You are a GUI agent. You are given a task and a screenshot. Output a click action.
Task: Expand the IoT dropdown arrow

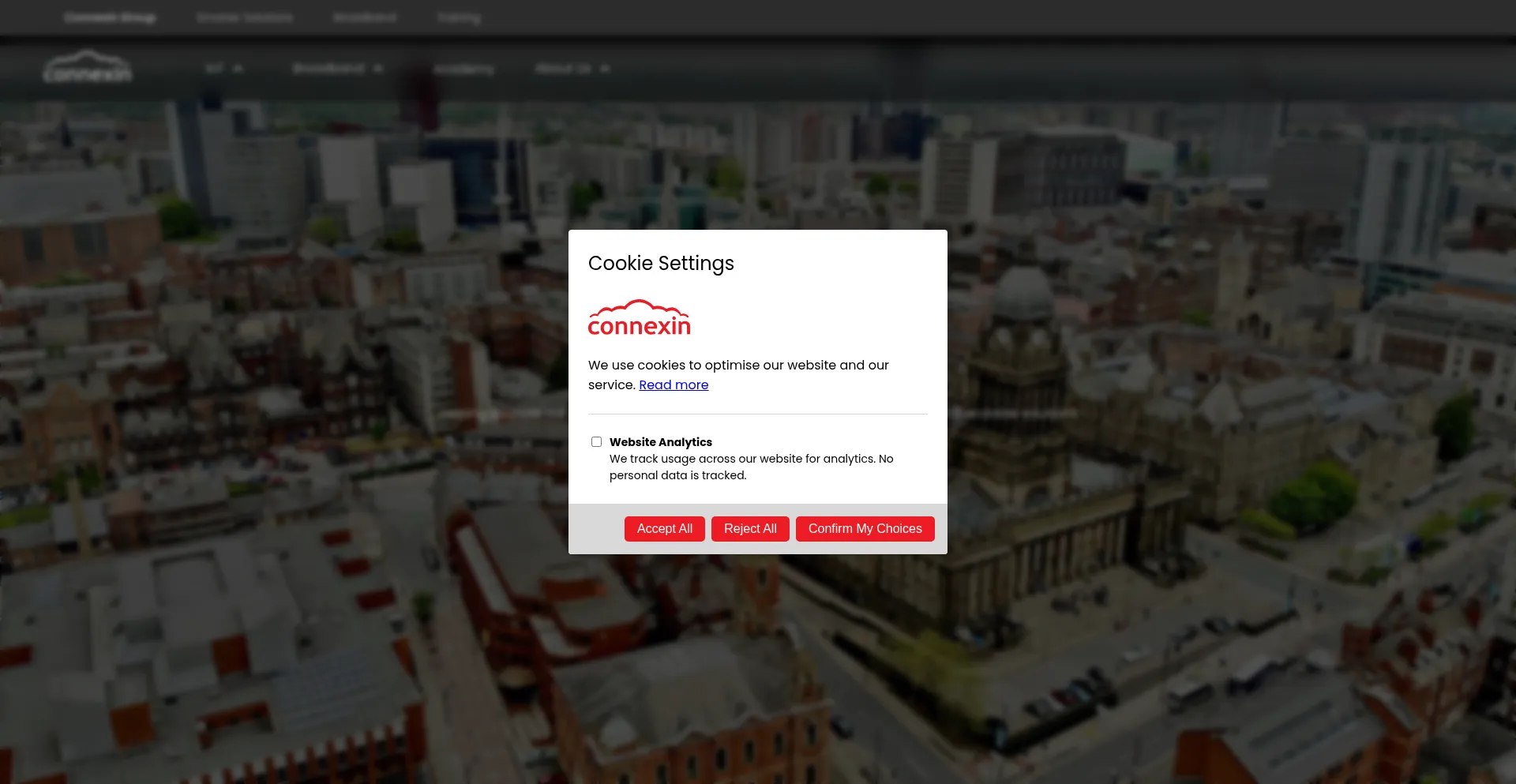pyautogui.click(x=238, y=69)
